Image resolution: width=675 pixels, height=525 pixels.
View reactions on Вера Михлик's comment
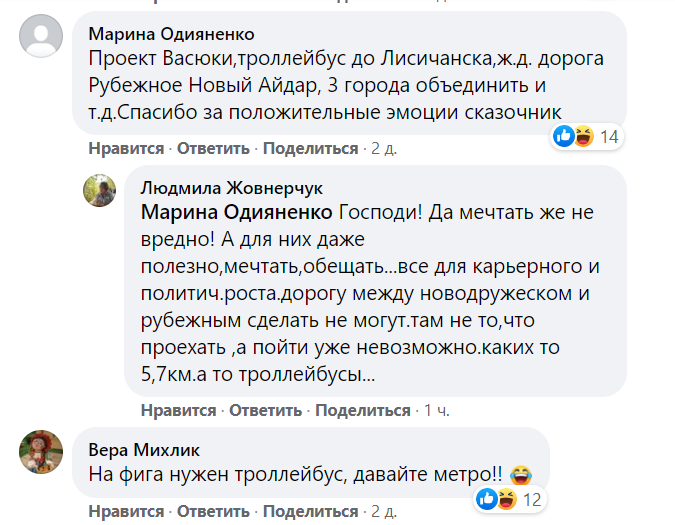[x=498, y=498]
